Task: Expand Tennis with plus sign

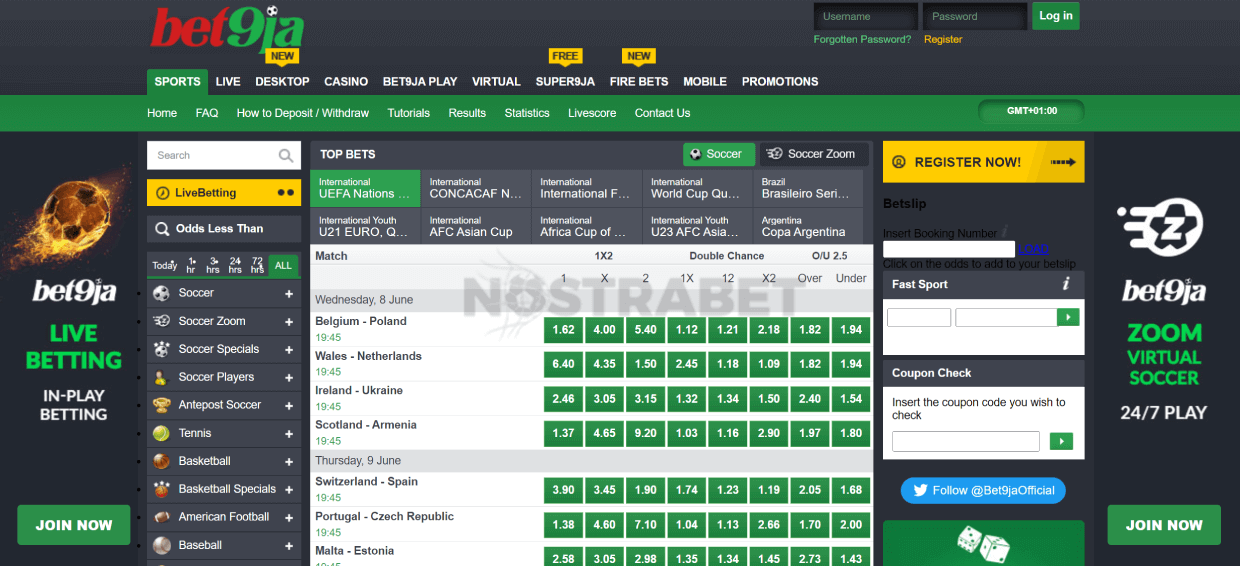Action: coord(289,434)
